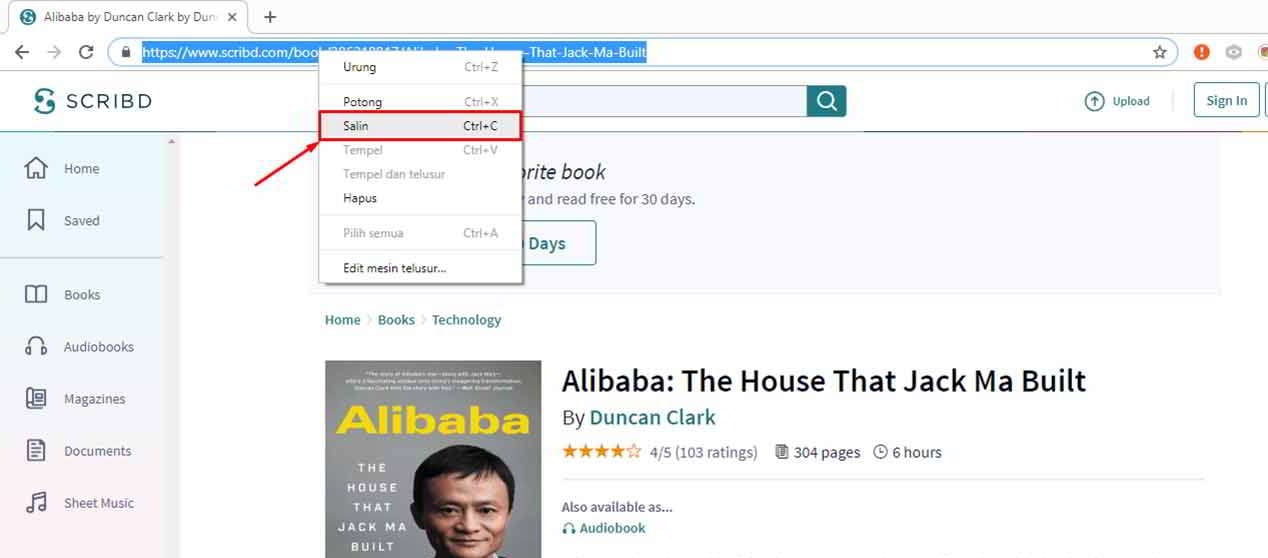The image size is (1268, 558).
Task: Open Edit mesin telusur menu entry
Action: tap(420, 268)
